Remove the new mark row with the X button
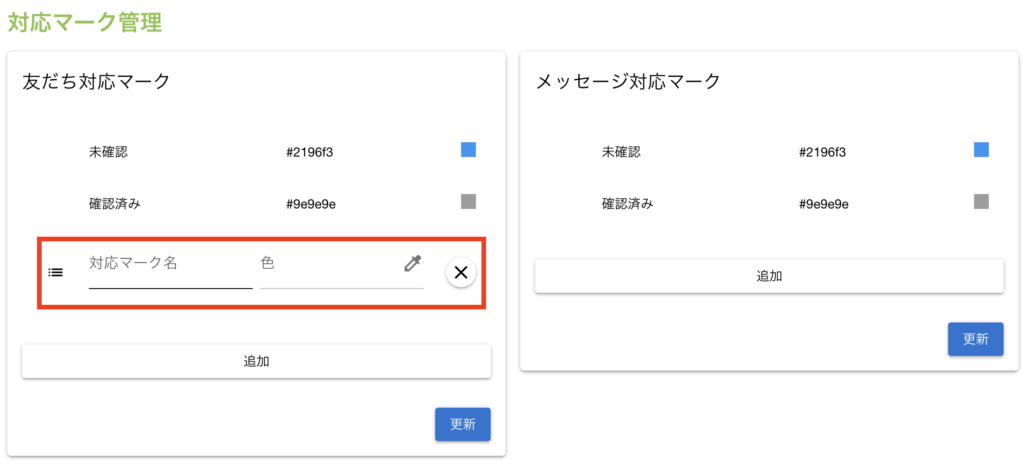 461,272
